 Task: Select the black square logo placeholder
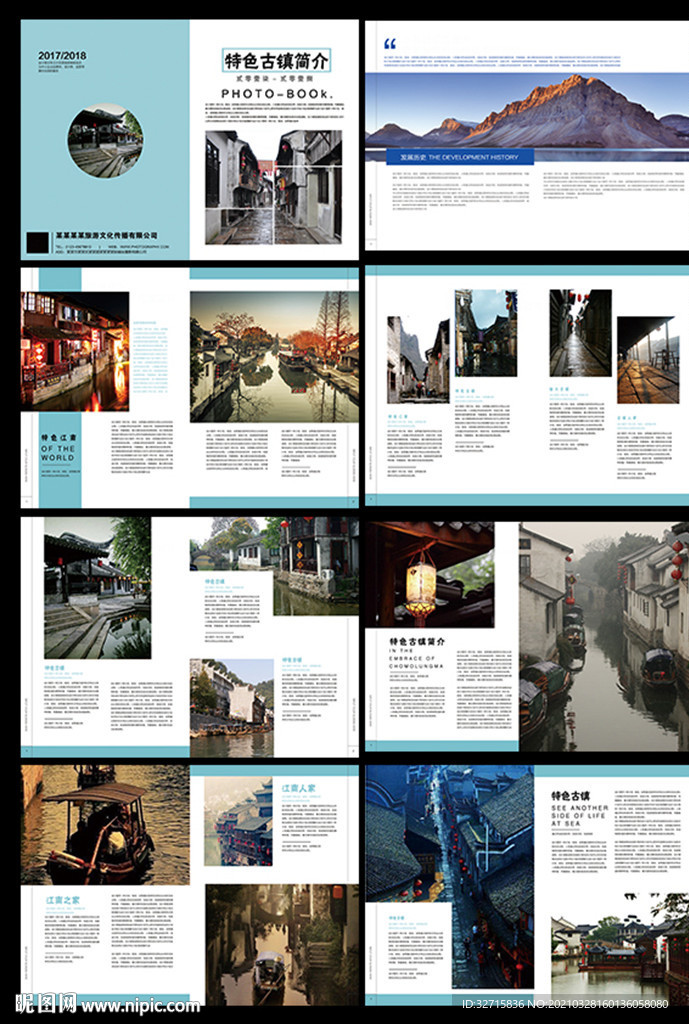[x=38, y=243]
